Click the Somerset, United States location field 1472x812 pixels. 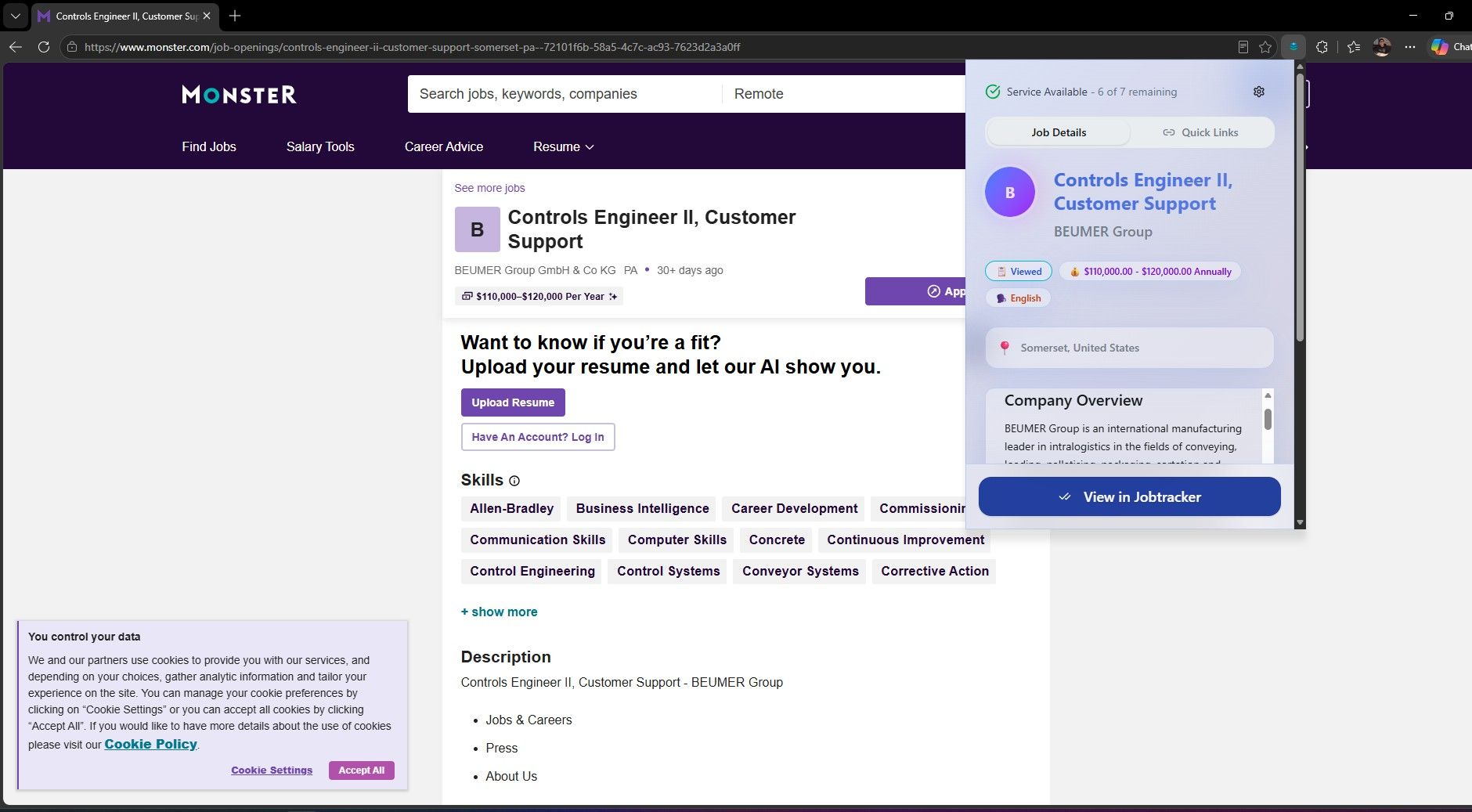(x=1129, y=348)
